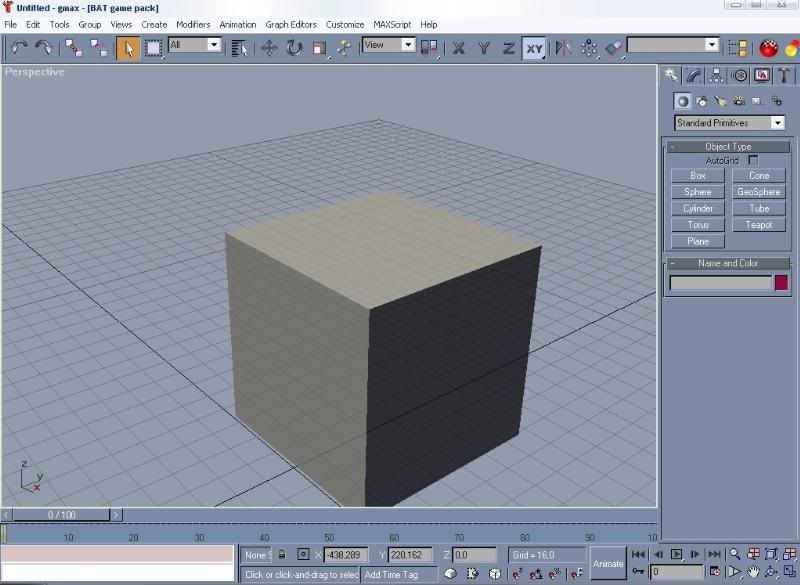Click the GeoSphere primitive button
800x585 pixels.
(759, 192)
